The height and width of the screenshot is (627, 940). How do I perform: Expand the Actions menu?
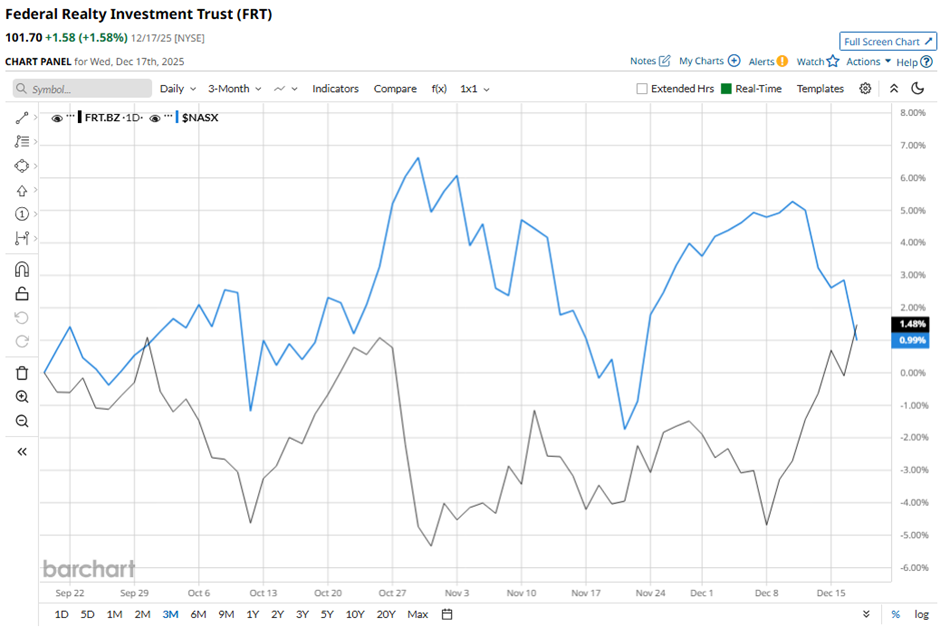(x=869, y=61)
